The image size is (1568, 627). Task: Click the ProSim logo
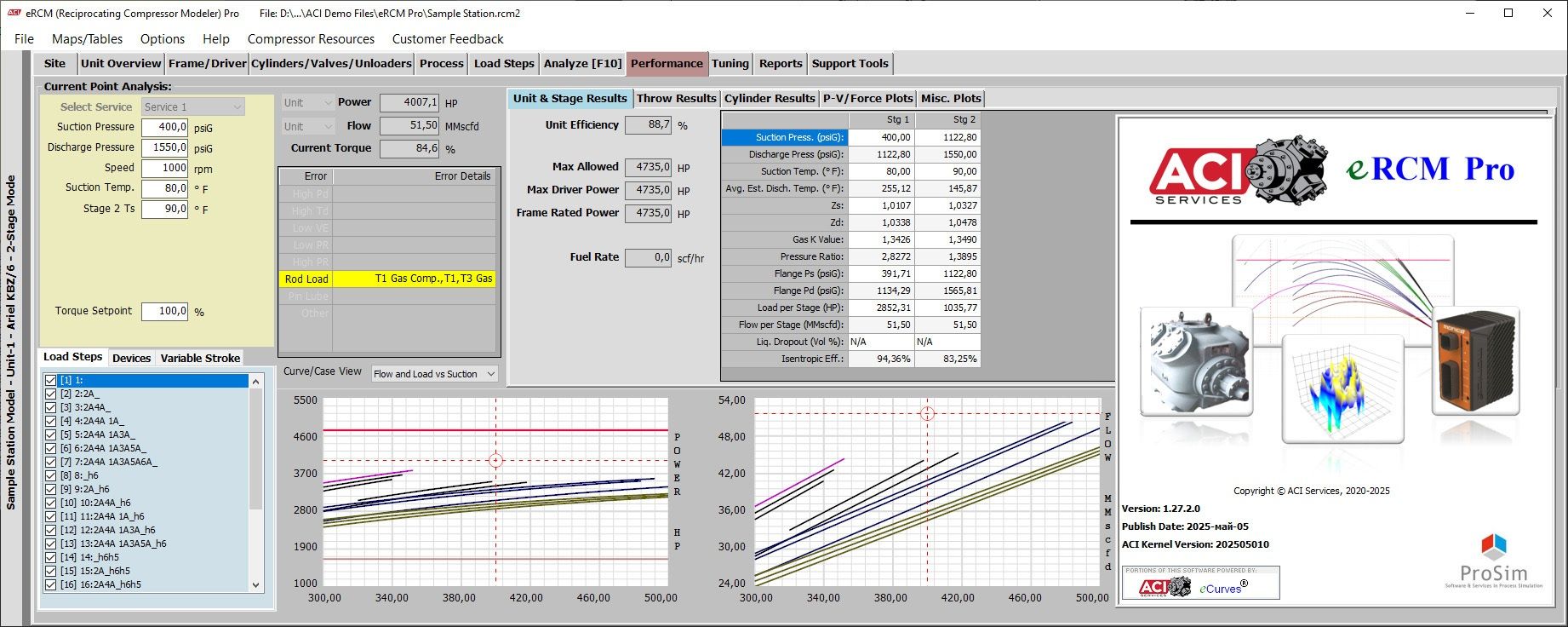[x=1493, y=562]
